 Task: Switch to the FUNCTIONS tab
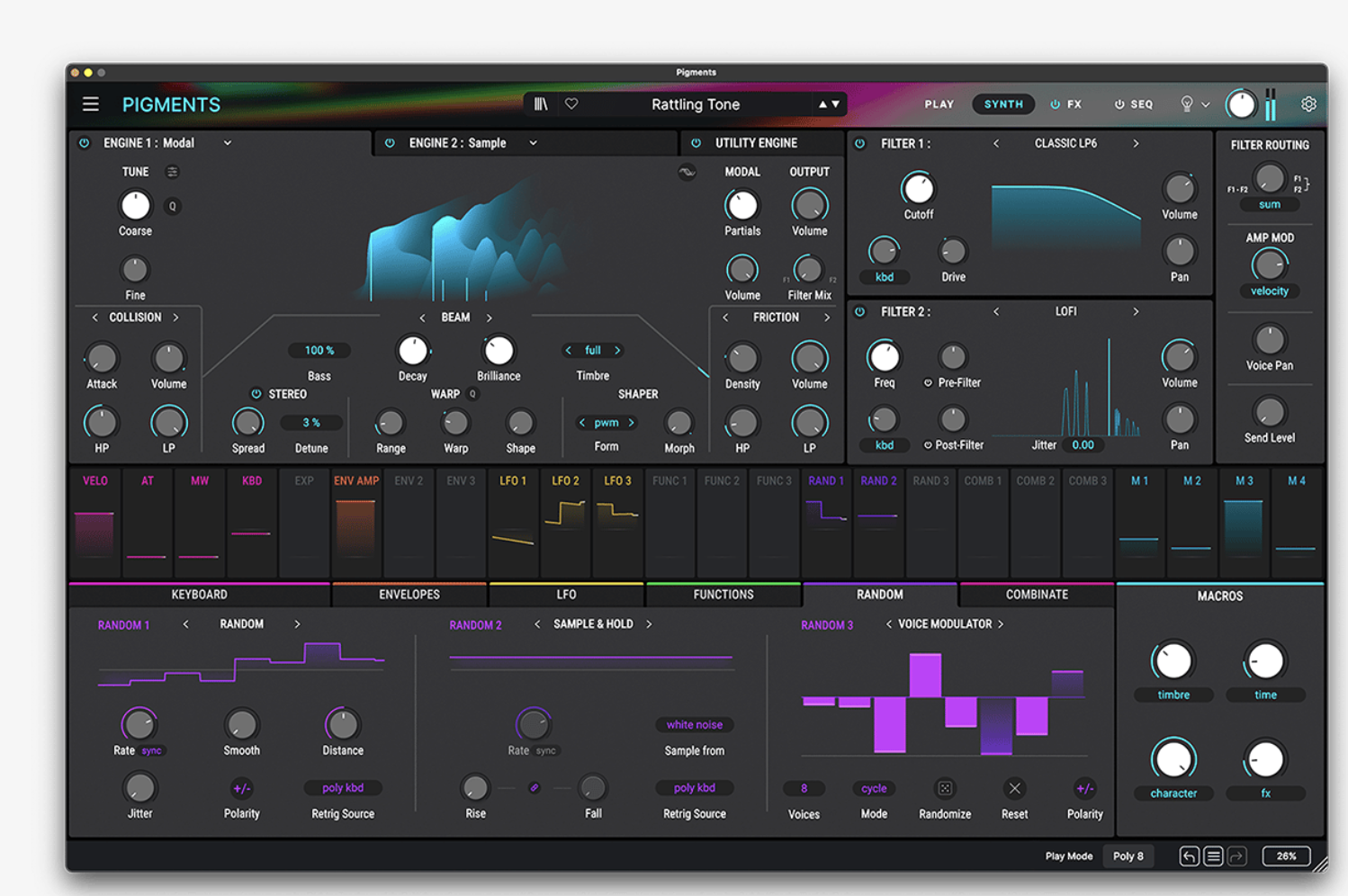[723, 595]
